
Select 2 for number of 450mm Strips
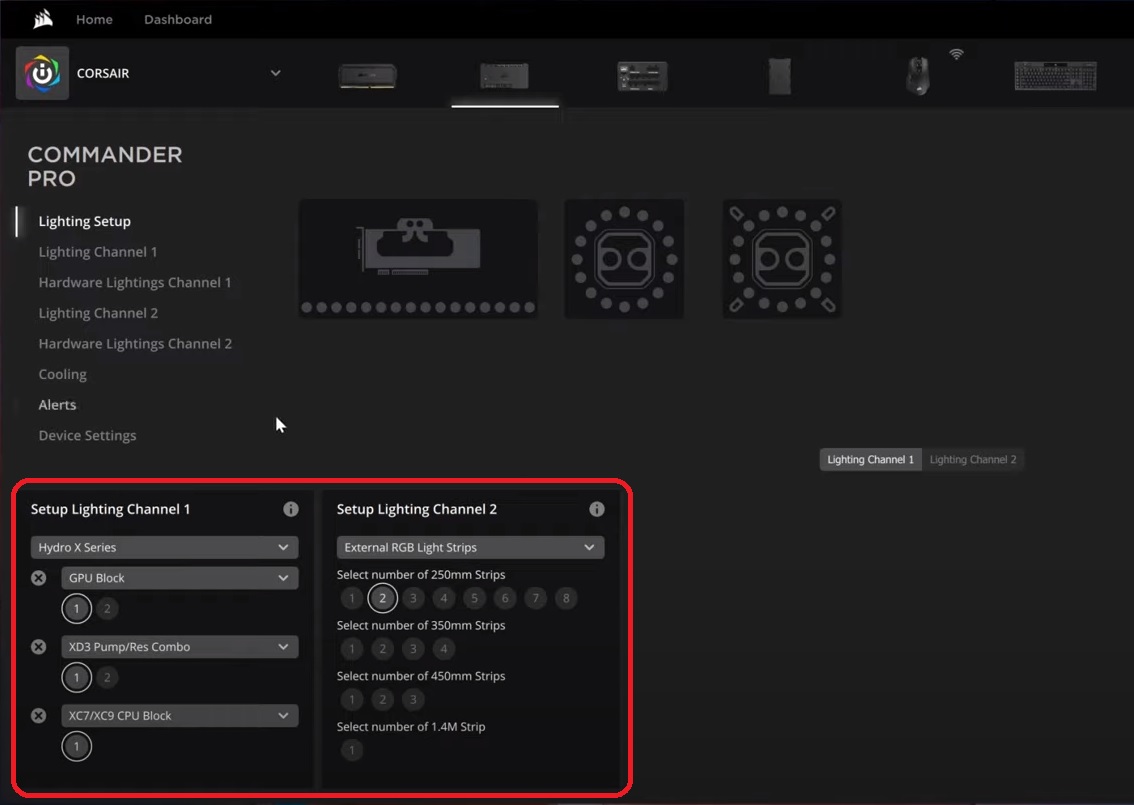[x=382, y=699]
